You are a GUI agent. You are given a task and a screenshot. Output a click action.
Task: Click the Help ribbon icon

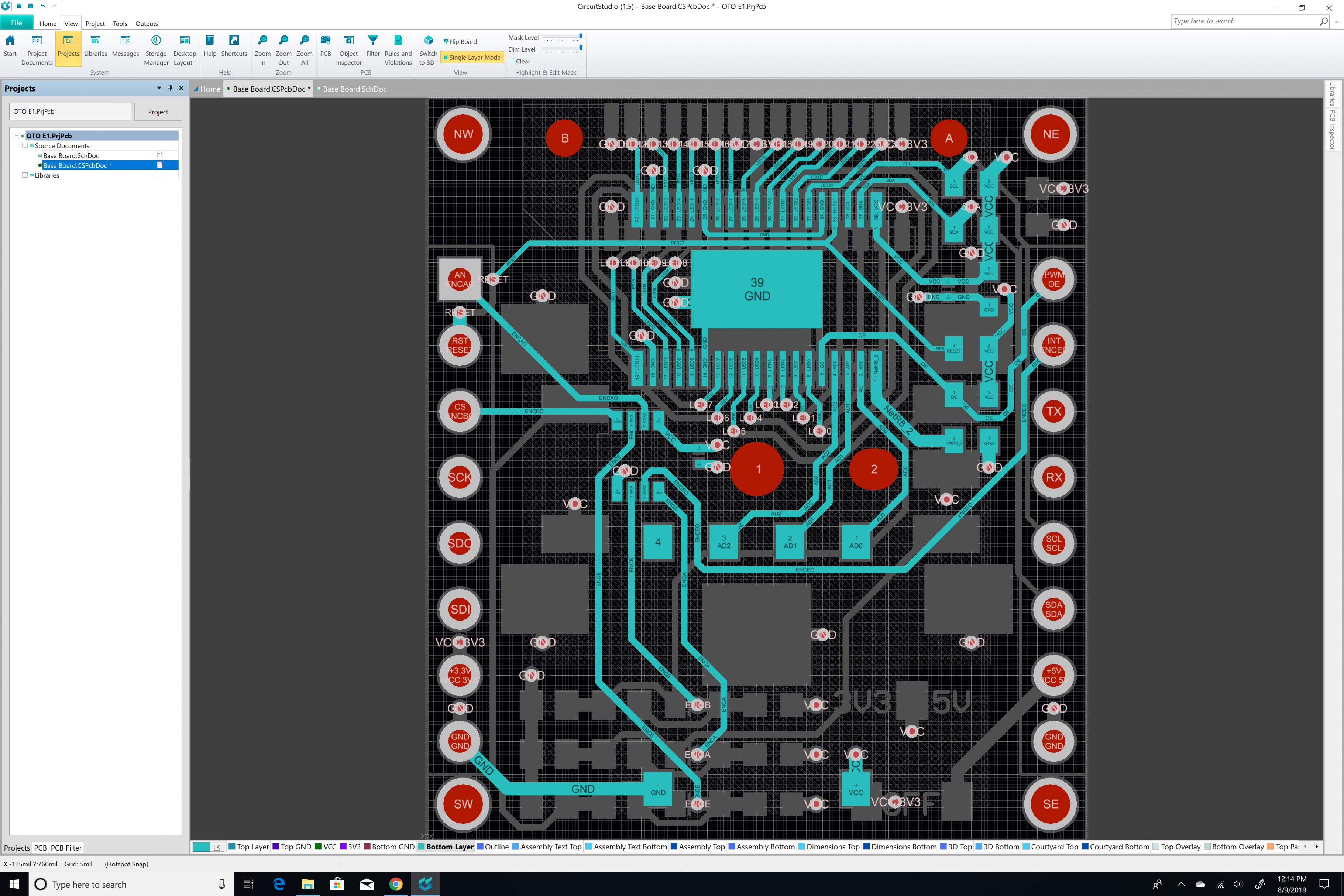[x=210, y=46]
